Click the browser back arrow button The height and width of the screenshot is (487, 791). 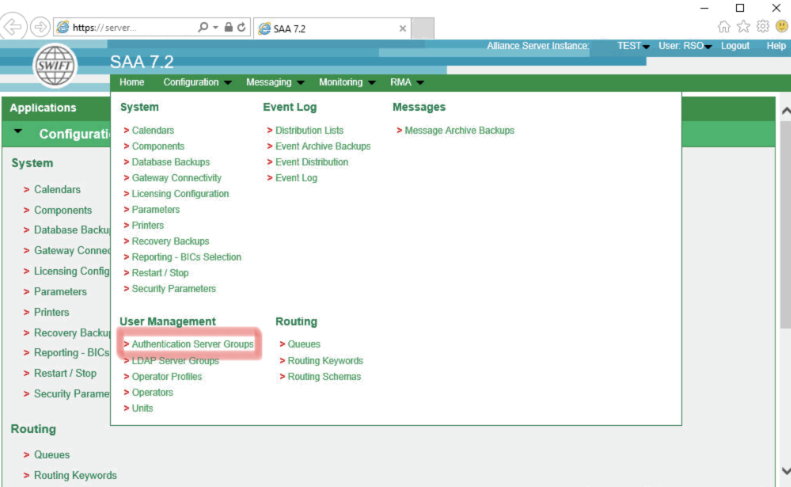point(14,27)
